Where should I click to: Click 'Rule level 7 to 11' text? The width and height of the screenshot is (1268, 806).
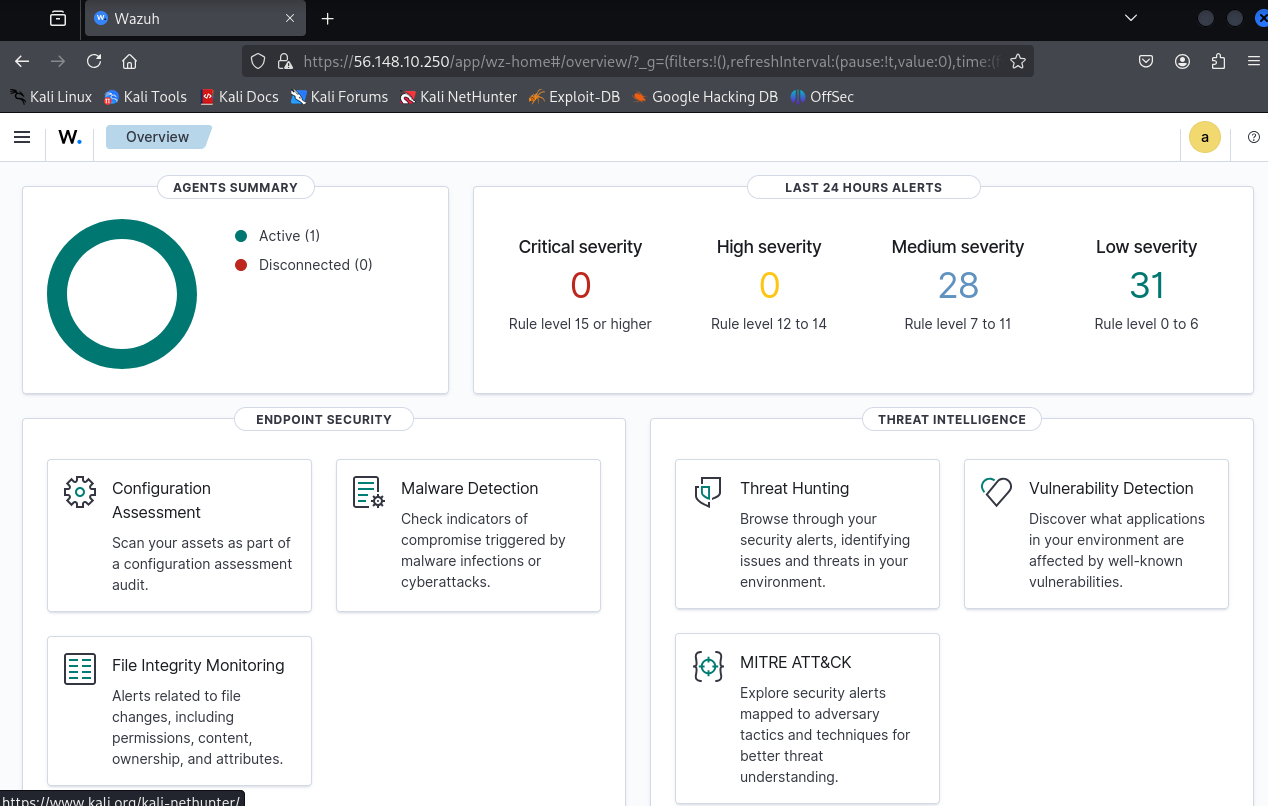958,324
